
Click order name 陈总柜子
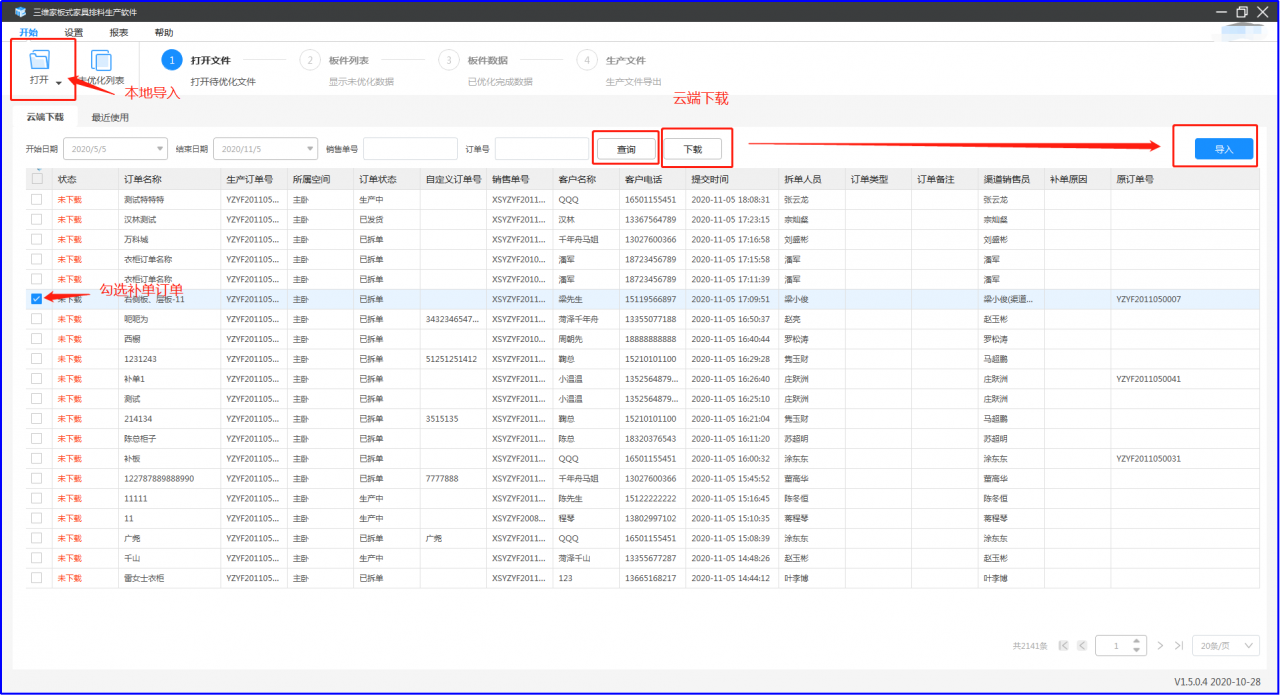(140, 438)
